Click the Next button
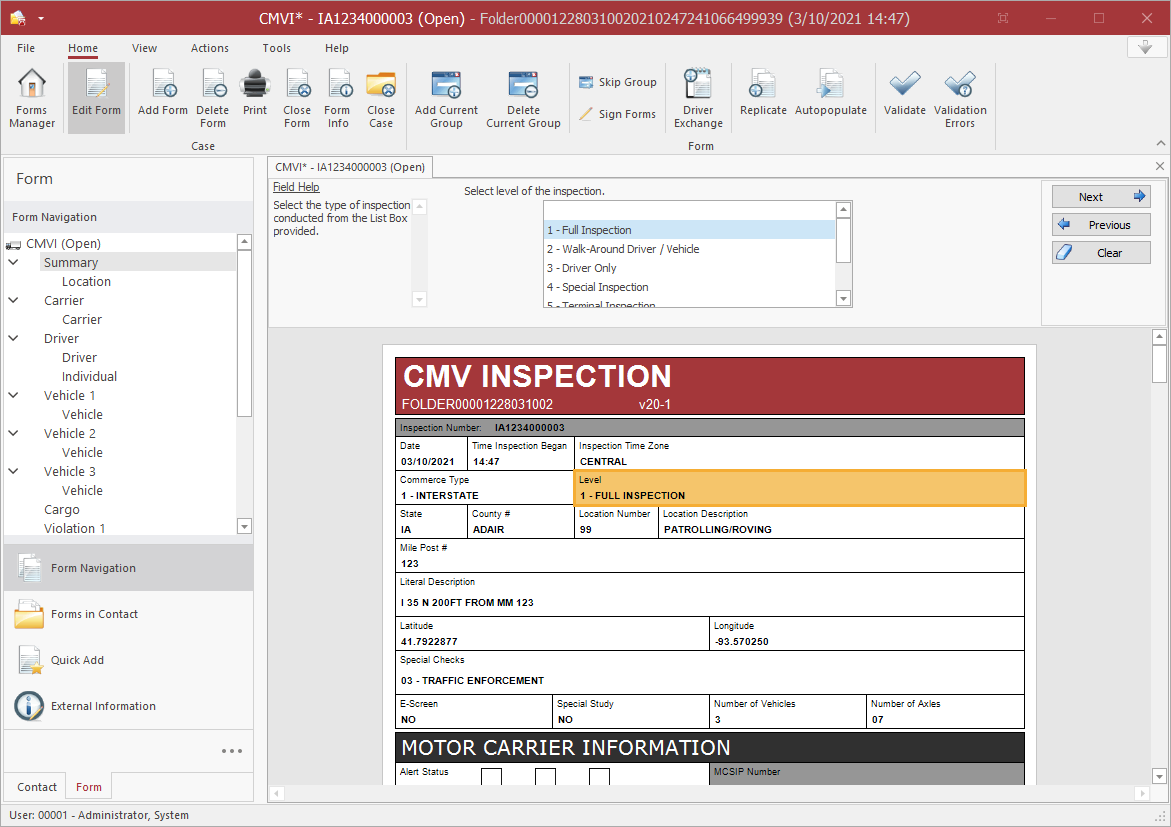Image resolution: width=1171 pixels, height=827 pixels. coord(1100,197)
